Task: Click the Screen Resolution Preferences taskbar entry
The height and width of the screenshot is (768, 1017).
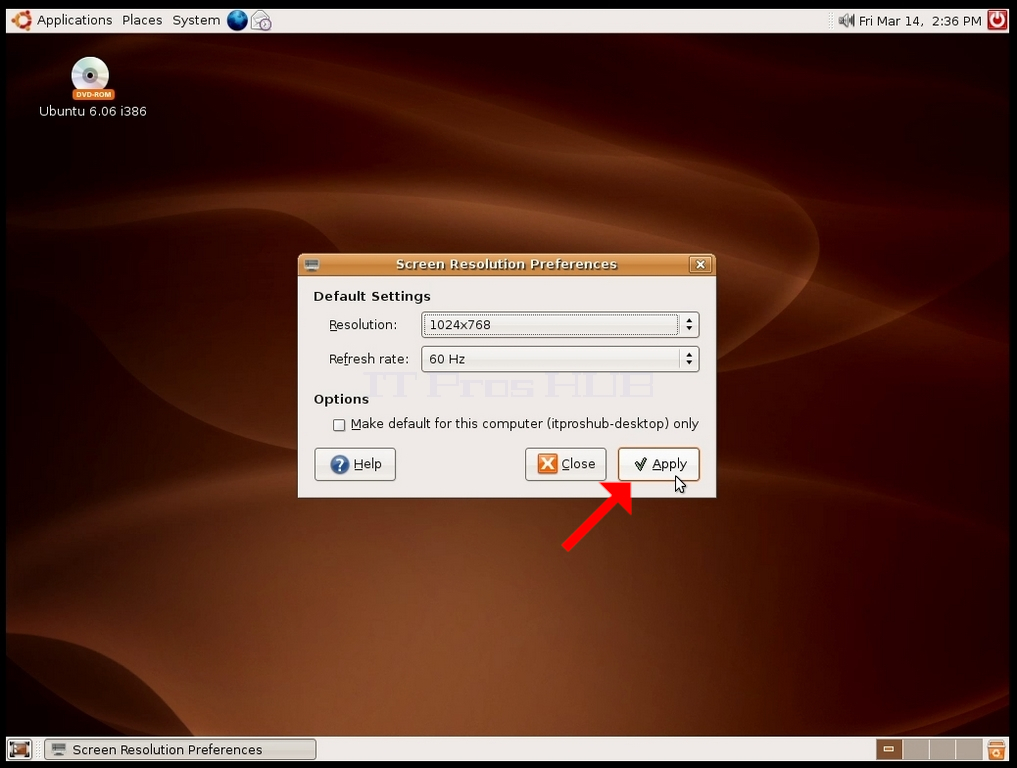Action: point(180,749)
